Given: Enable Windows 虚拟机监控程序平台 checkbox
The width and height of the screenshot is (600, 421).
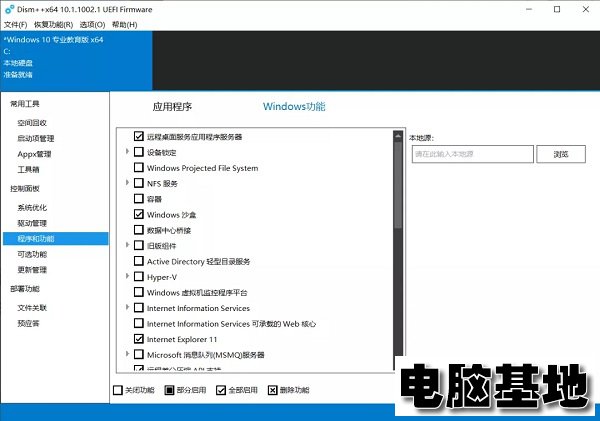Looking at the screenshot, I should pos(139,292).
